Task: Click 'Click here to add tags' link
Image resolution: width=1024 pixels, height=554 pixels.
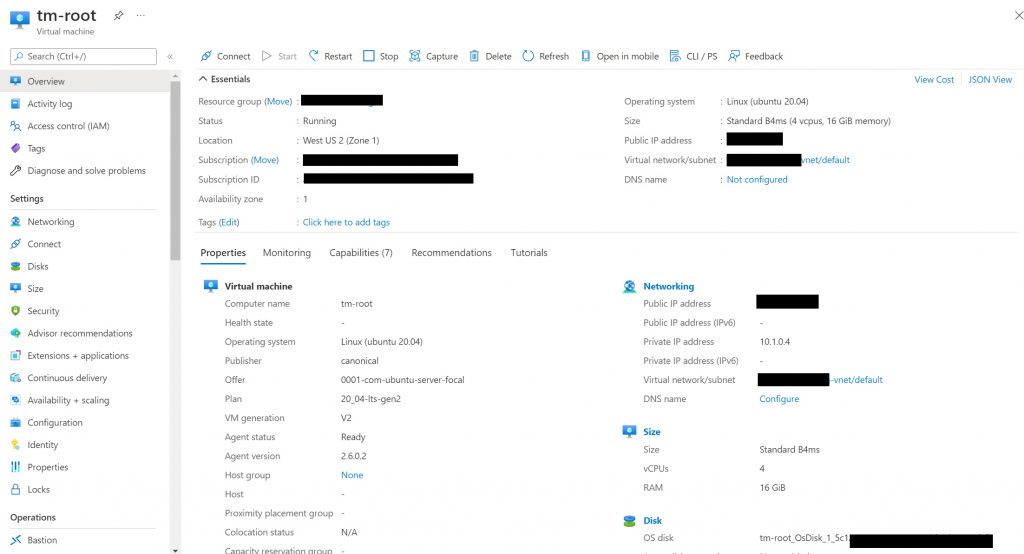Action: click(x=346, y=223)
